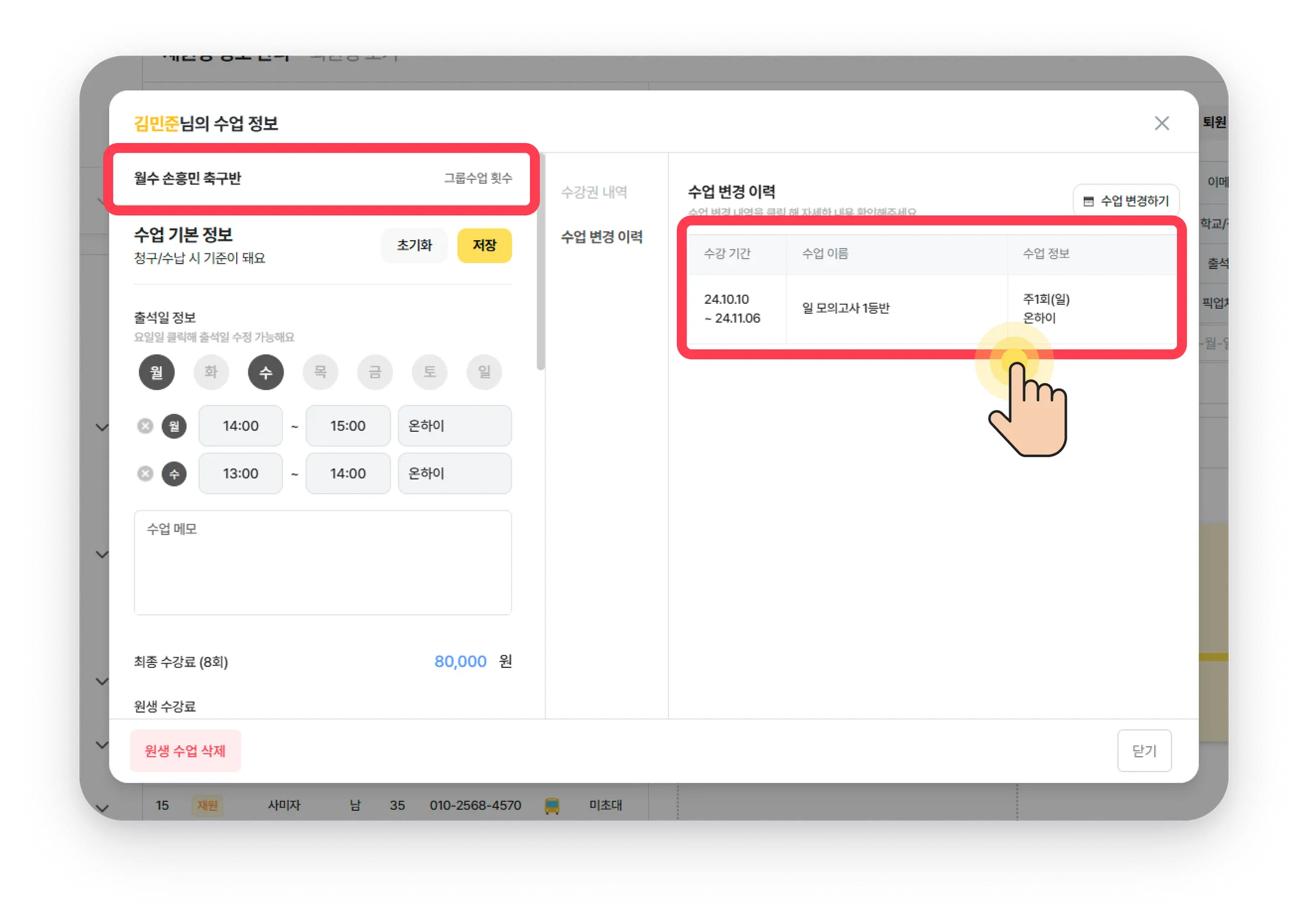Click the 원생 수업 삭제 button

[x=185, y=751]
